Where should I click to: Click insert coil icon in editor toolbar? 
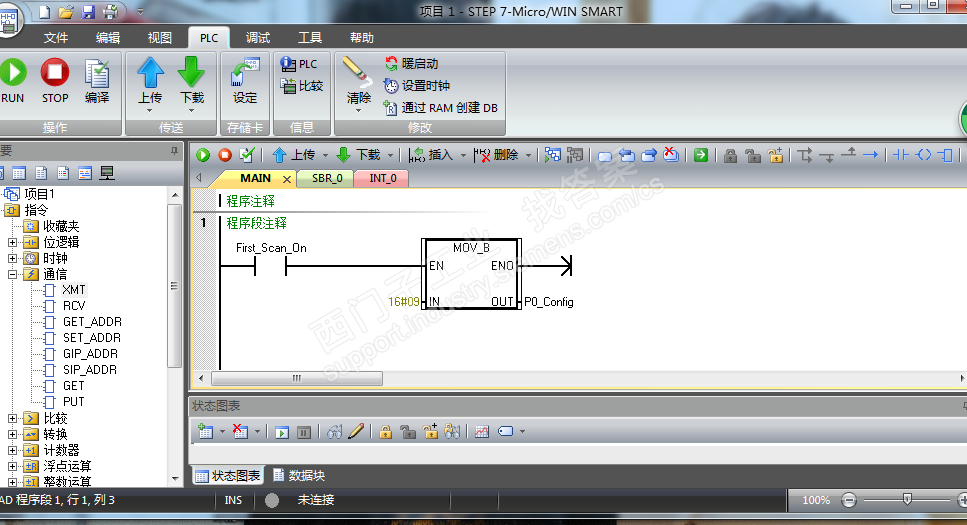pos(923,155)
